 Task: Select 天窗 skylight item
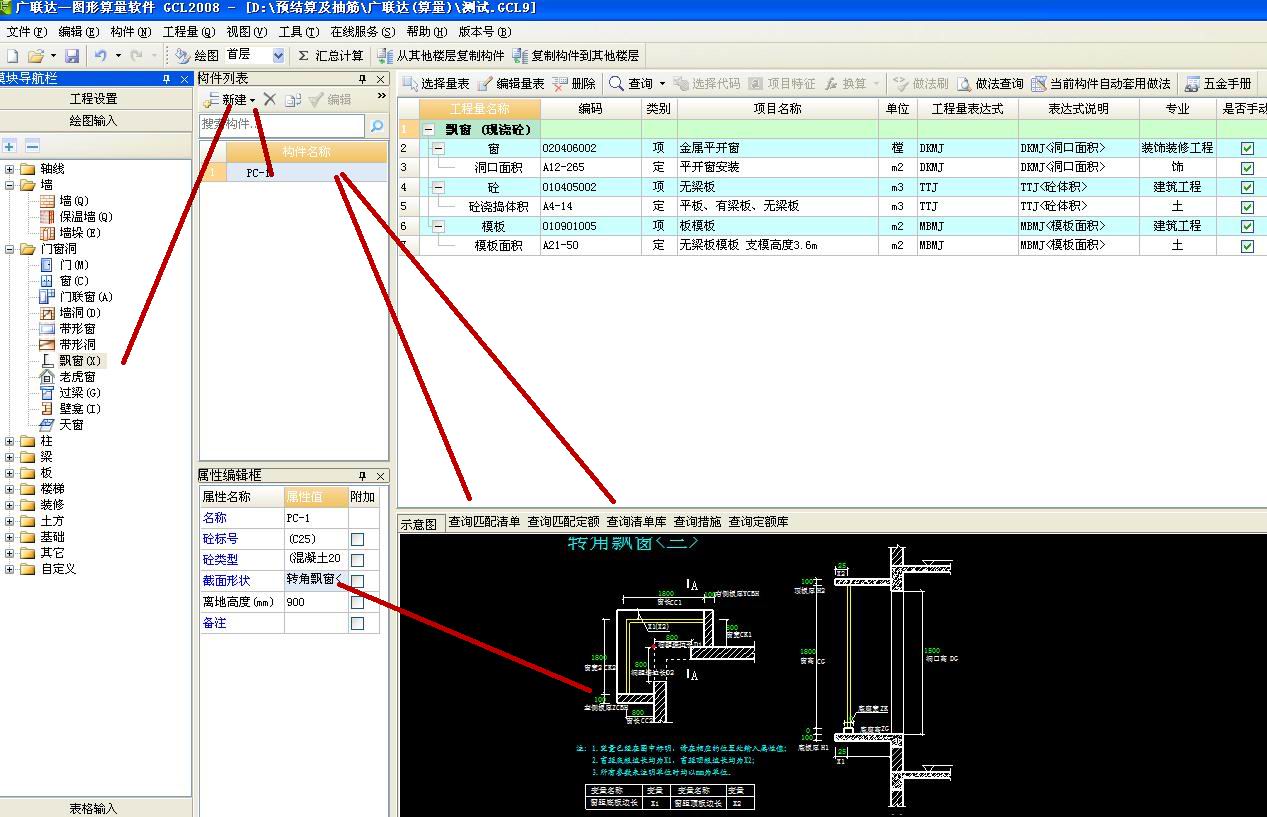61,425
